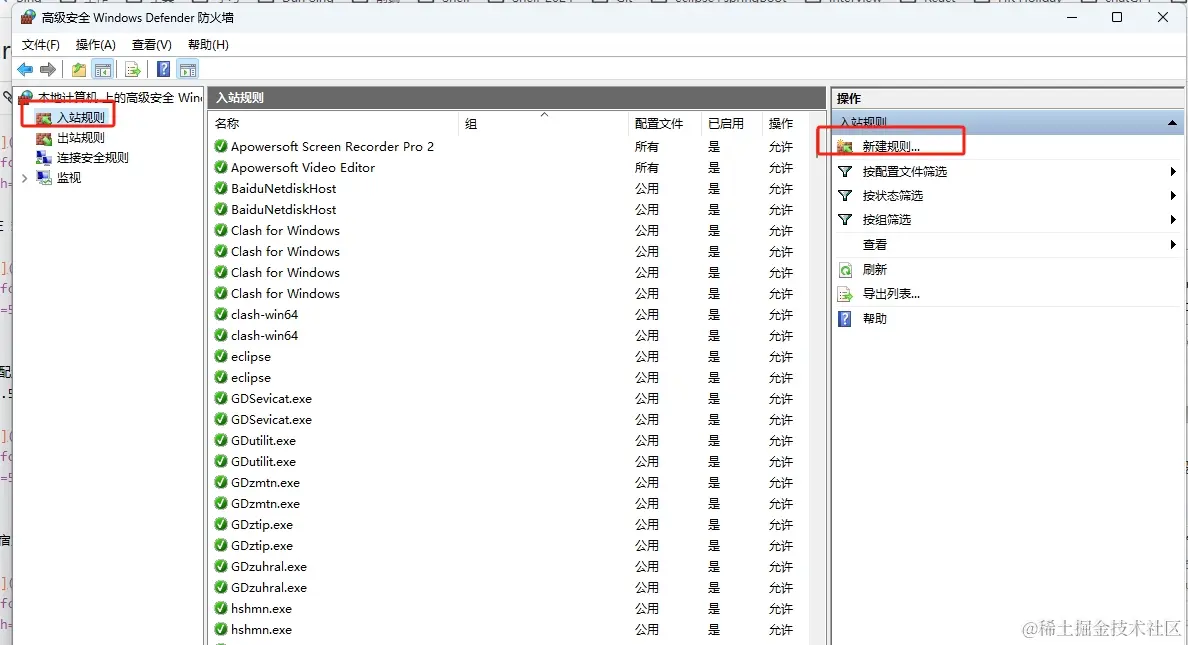Click the Up one level folder icon
The height and width of the screenshot is (645, 1188).
tap(79, 70)
